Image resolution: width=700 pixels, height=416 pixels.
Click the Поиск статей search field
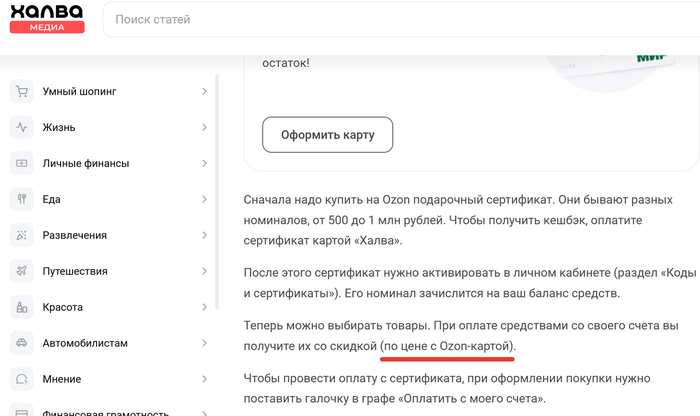400,20
